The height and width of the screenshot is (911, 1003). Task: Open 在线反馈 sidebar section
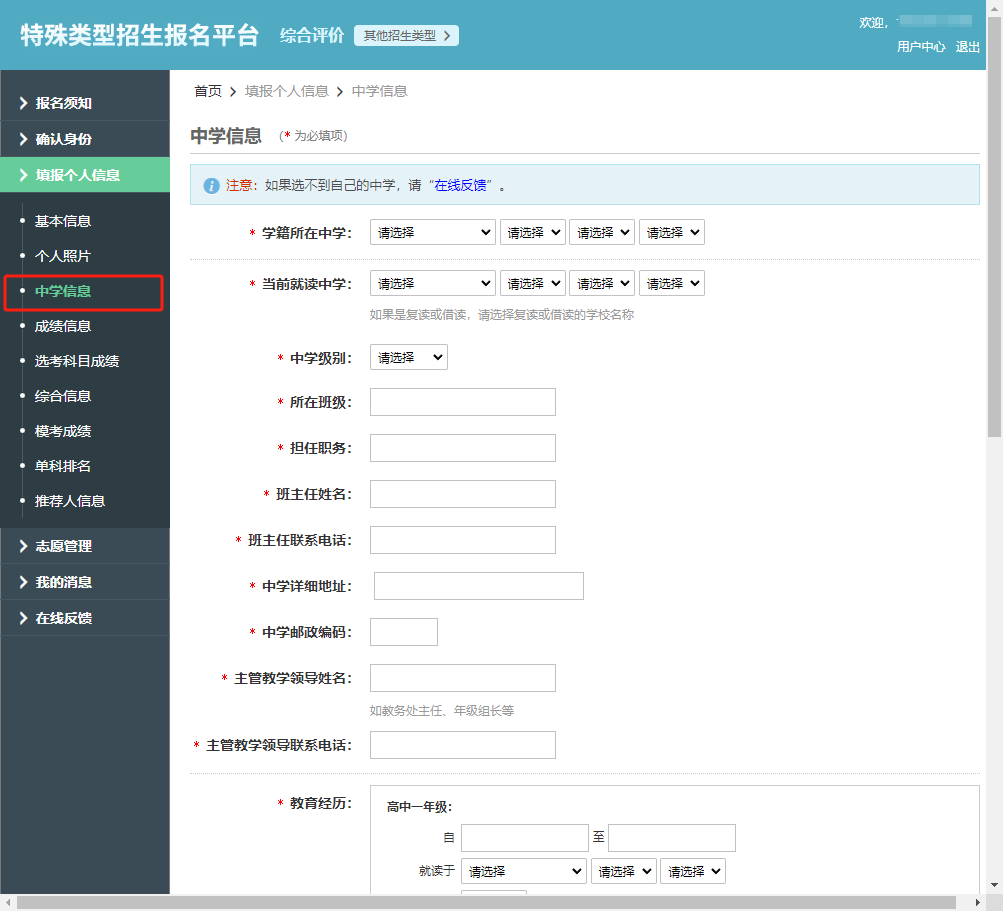click(x=85, y=617)
